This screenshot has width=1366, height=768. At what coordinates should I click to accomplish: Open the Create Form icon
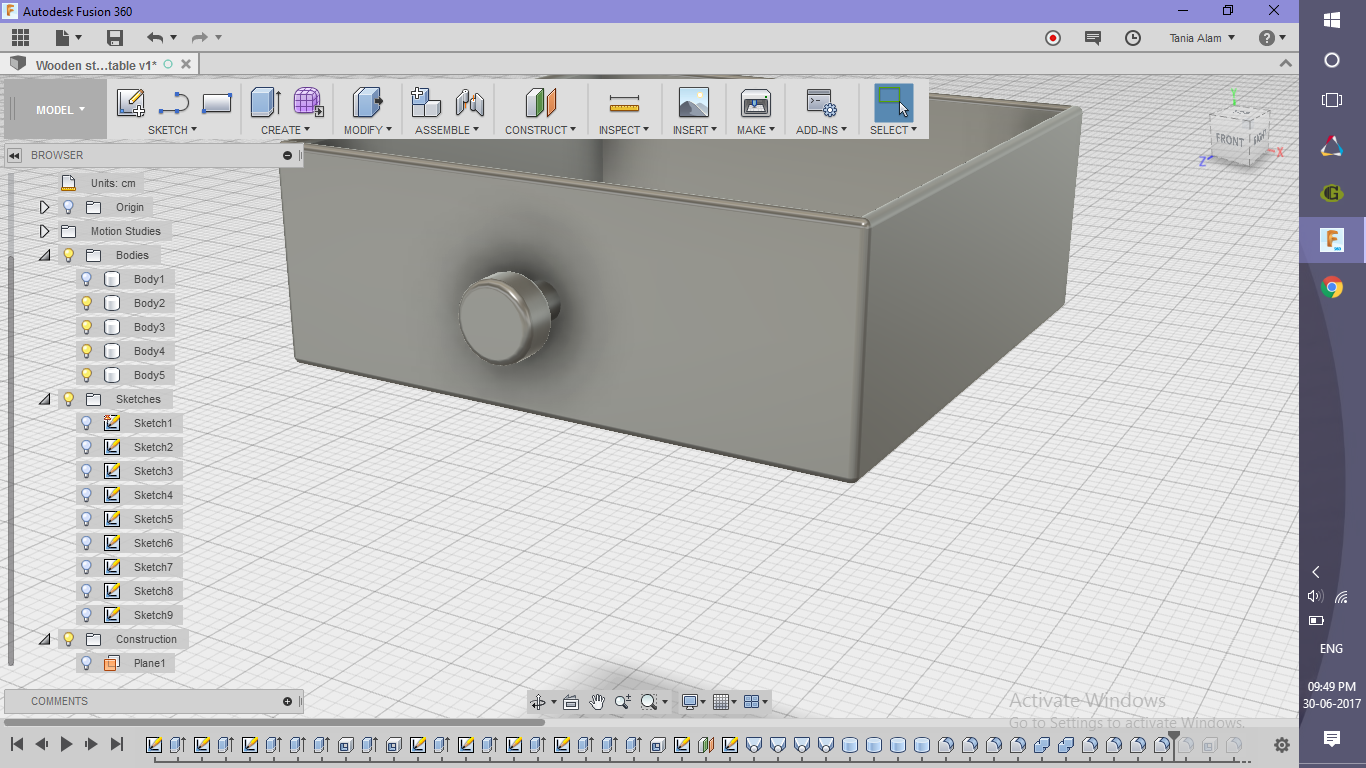pyautogui.click(x=308, y=102)
